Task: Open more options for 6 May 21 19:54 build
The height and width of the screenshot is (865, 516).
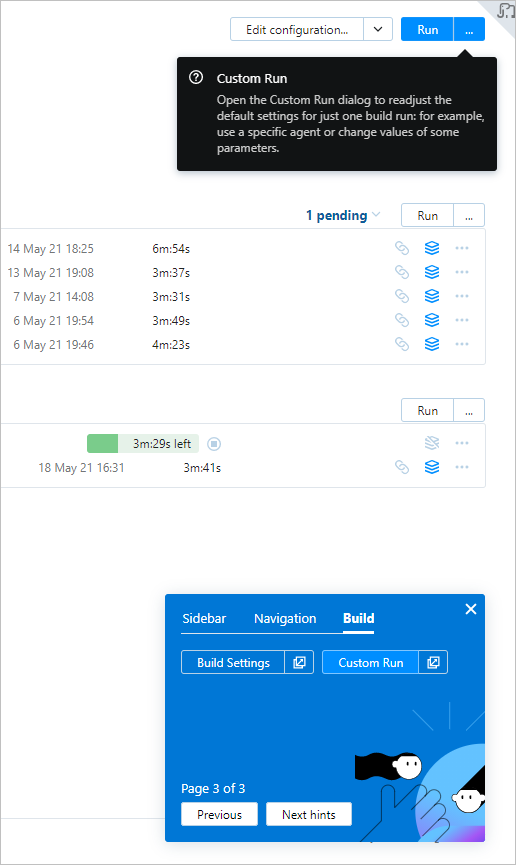Action: pyautogui.click(x=462, y=320)
